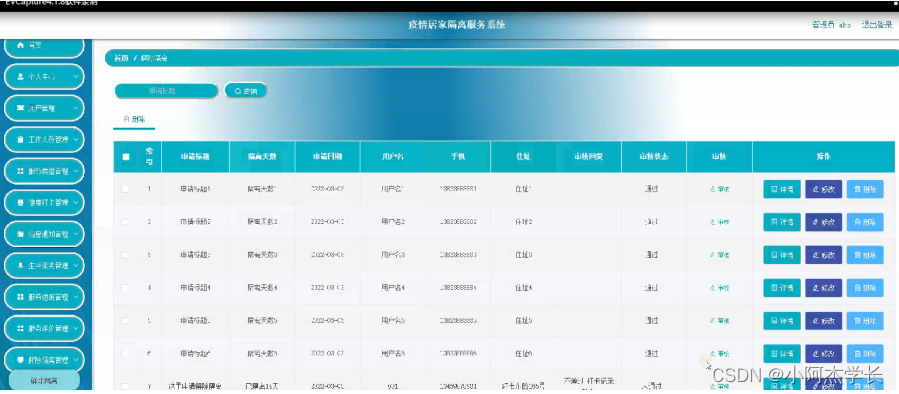The image size is (899, 394).
Task: Expand the 生活服务管理 sidebar menu
Action: pos(44,266)
